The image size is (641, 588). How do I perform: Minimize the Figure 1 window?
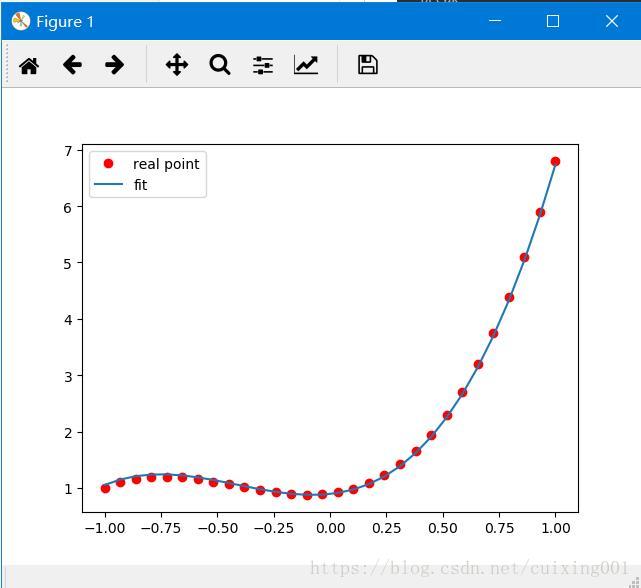click(x=495, y=21)
